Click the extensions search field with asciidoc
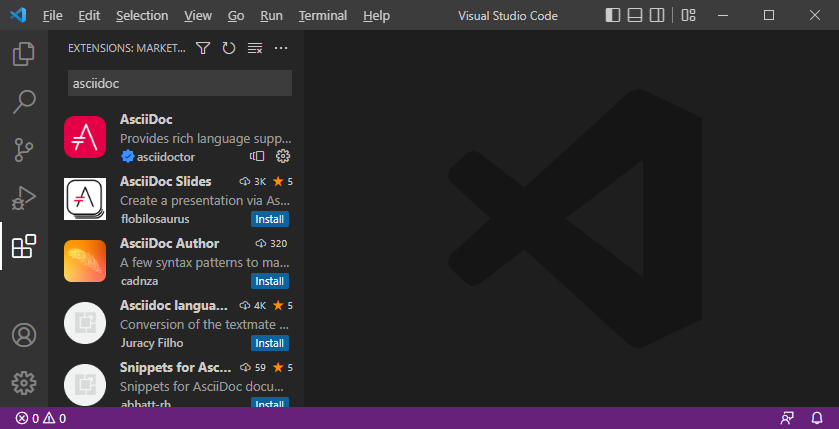 coord(180,83)
